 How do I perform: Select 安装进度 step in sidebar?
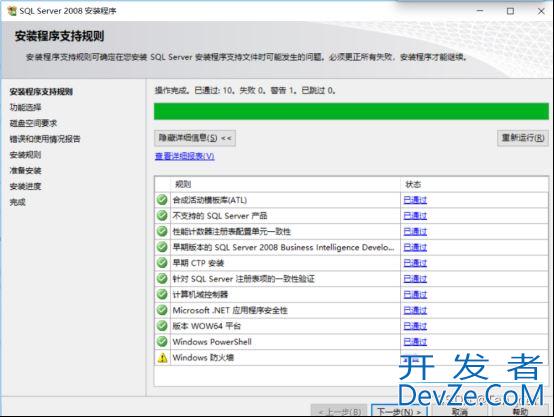click(25, 186)
